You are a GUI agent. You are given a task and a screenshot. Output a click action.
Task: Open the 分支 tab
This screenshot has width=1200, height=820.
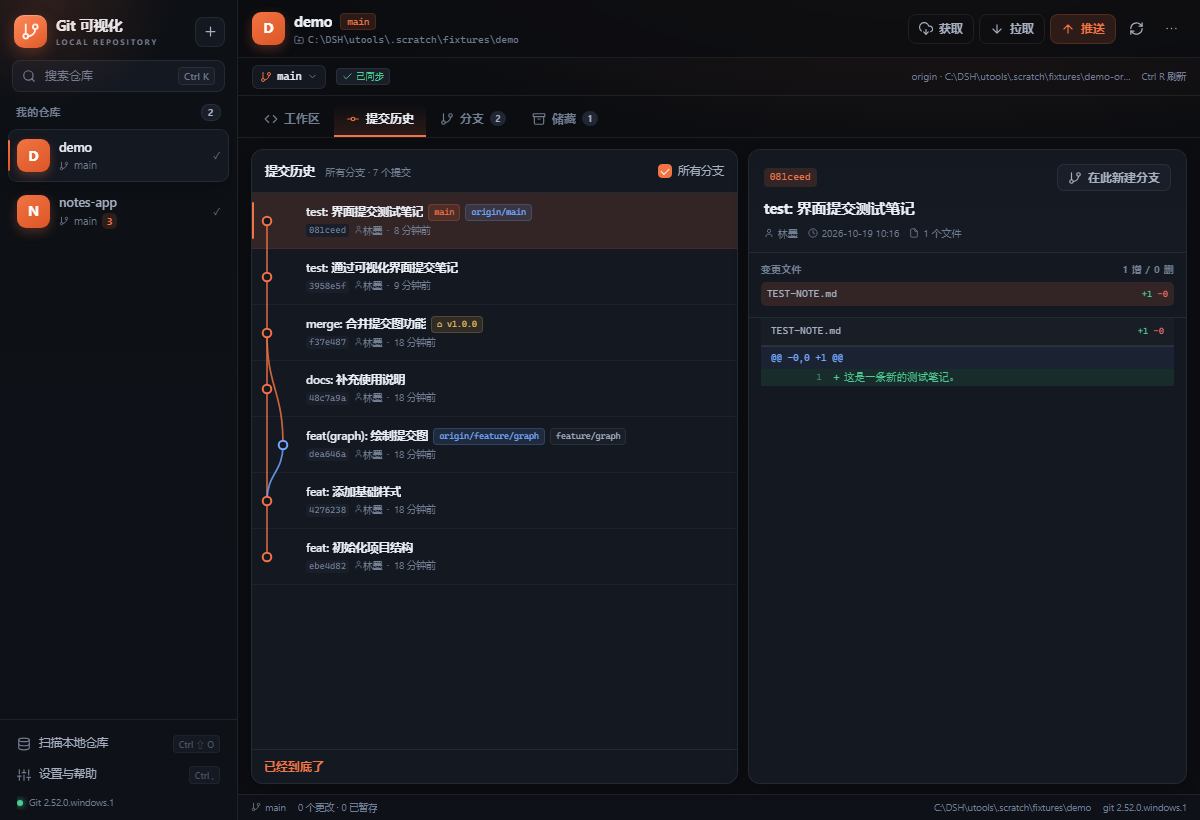click(x=473, y=119)
